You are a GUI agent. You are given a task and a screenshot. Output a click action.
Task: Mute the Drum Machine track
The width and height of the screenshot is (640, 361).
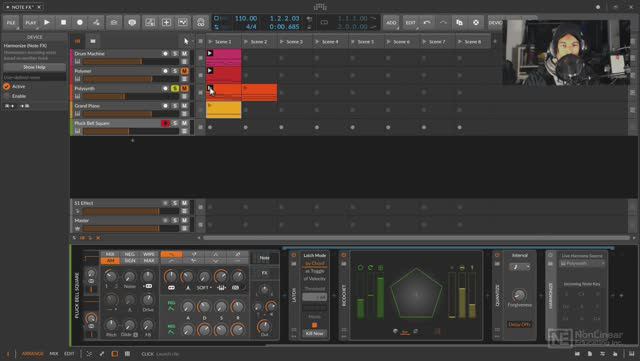[184, 53]
